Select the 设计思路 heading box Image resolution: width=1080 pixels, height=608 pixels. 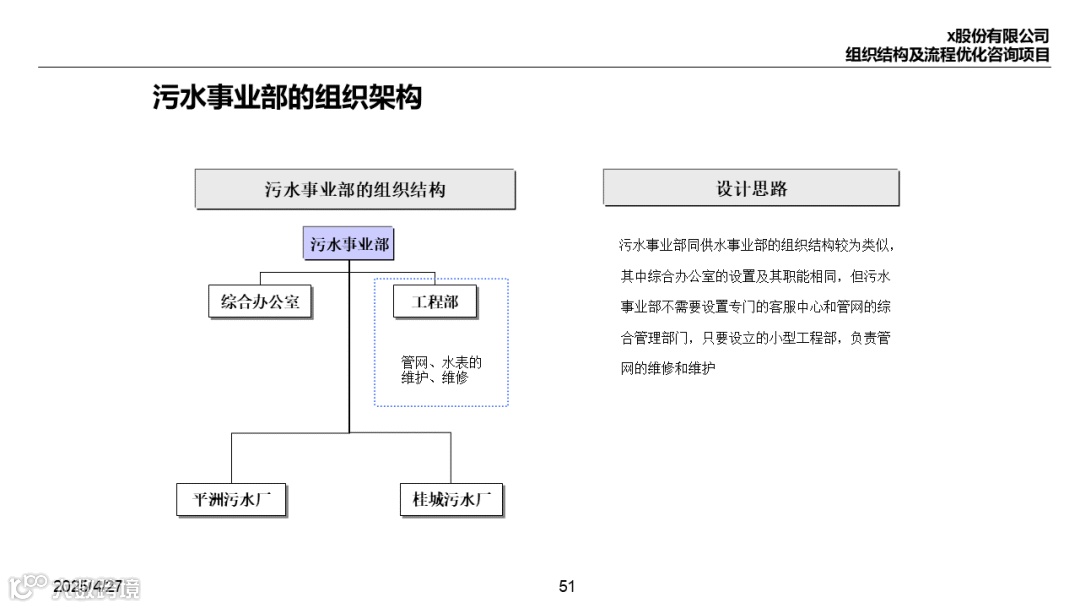pos(751,188)
